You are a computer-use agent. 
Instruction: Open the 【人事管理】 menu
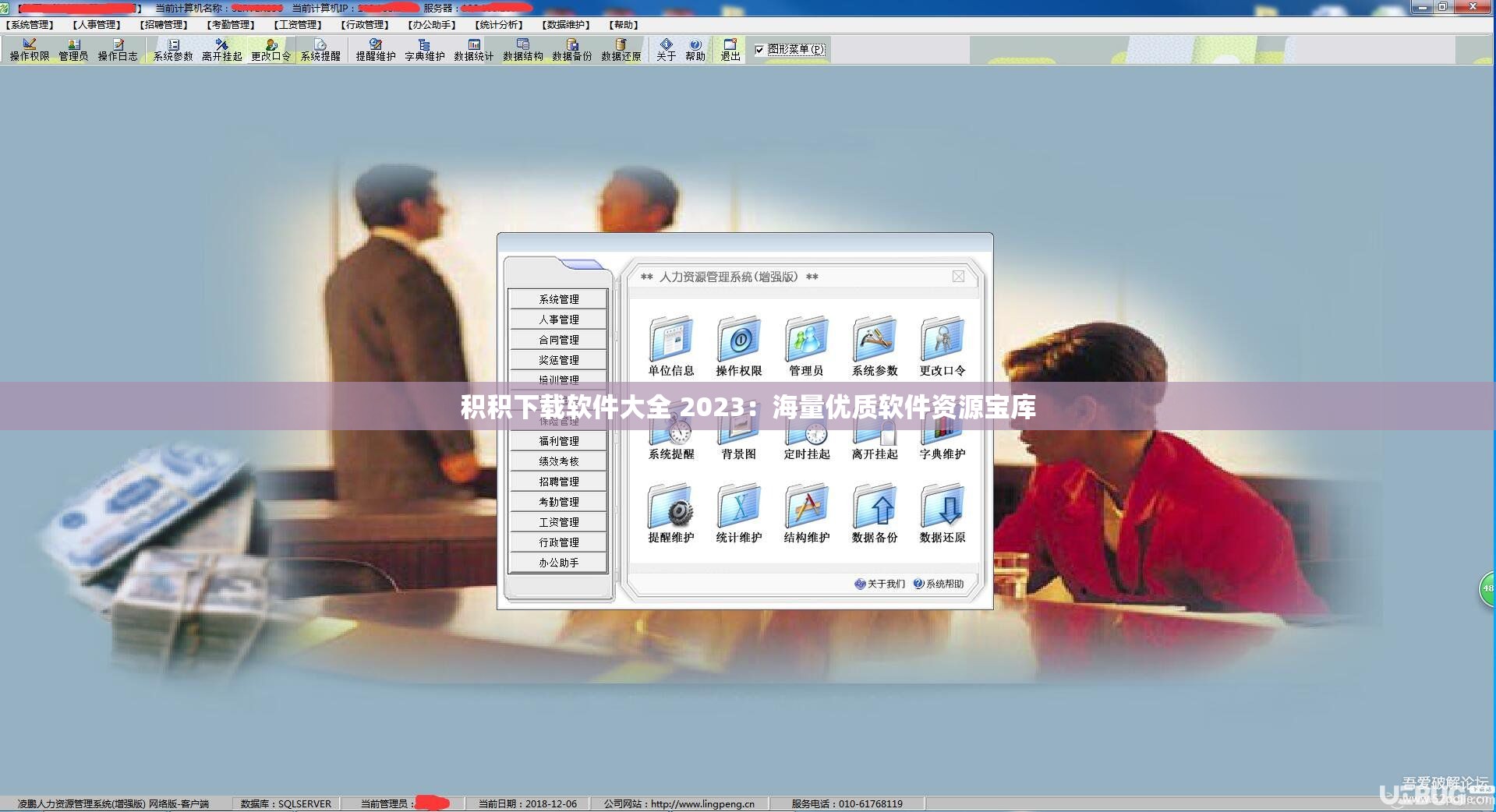tap(97, 25)
